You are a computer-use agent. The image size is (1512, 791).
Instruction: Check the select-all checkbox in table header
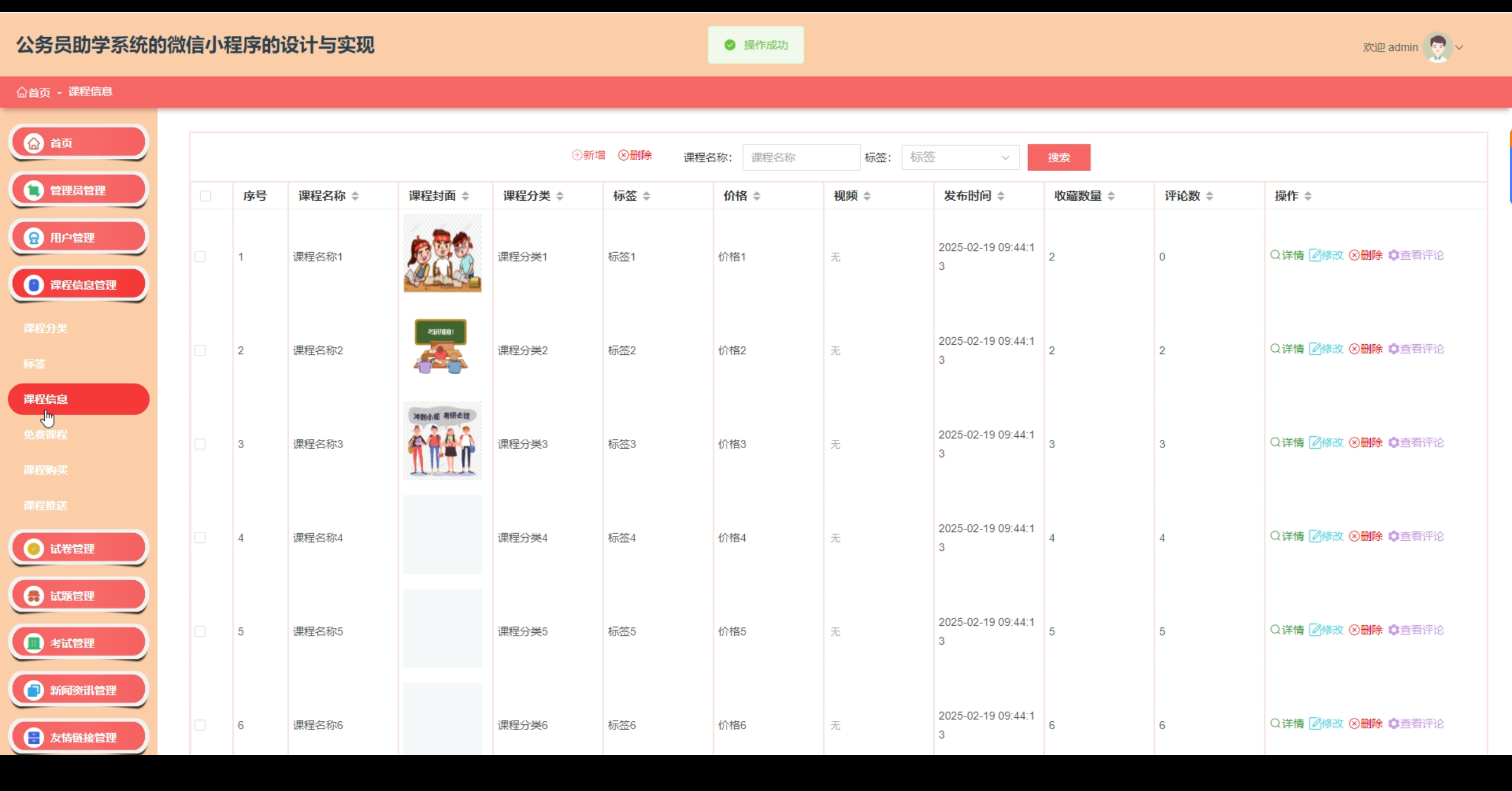pos(206,196)
